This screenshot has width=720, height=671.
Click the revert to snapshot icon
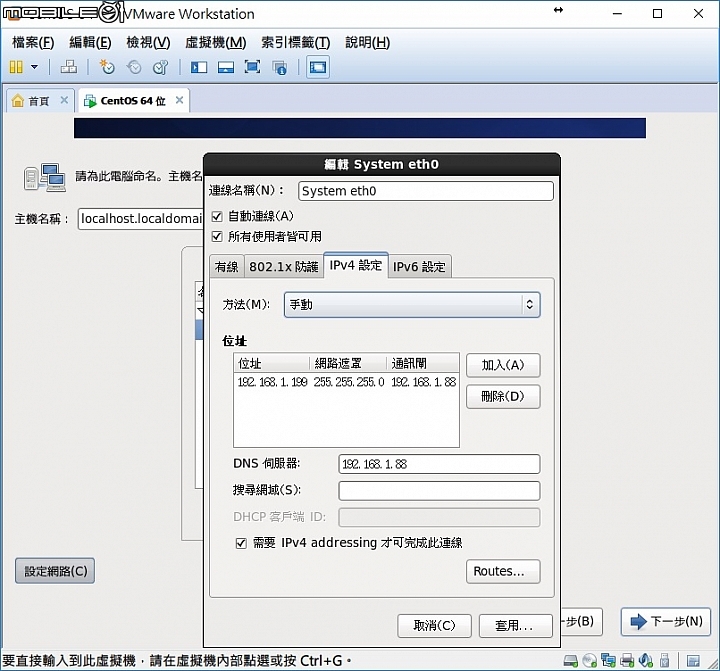134,67
